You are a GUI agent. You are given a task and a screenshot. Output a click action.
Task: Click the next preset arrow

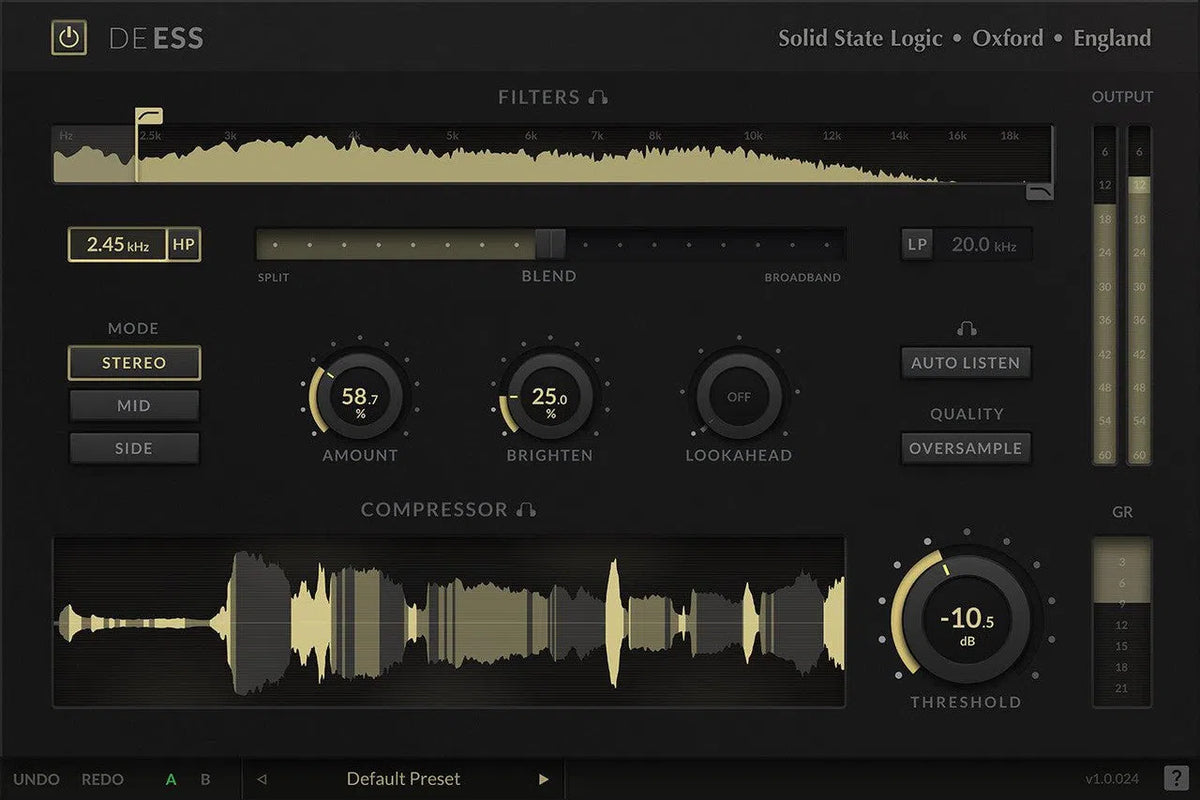pyautogui.click(x=543, y=778)
